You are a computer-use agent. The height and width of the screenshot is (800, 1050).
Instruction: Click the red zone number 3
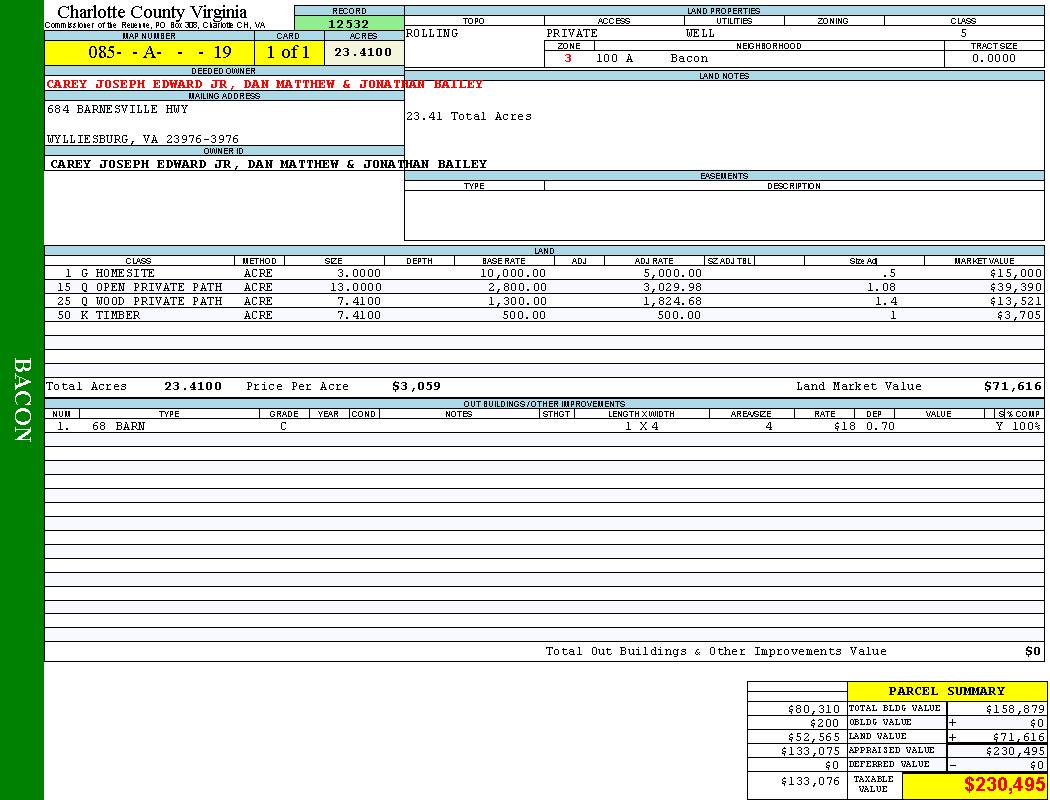pyautogui.click(x=568, y=59)
